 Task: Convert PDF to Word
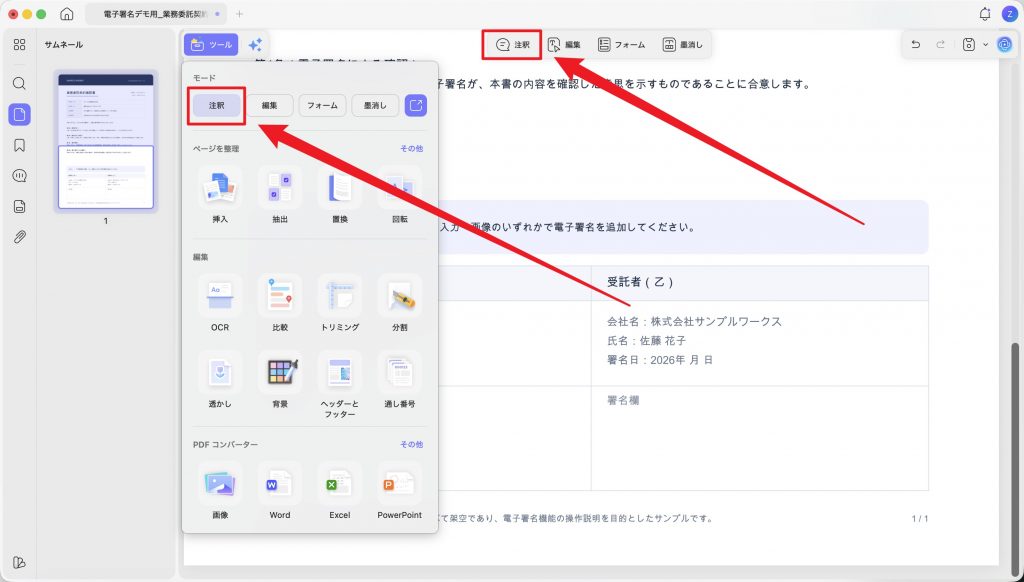(280, 491)
